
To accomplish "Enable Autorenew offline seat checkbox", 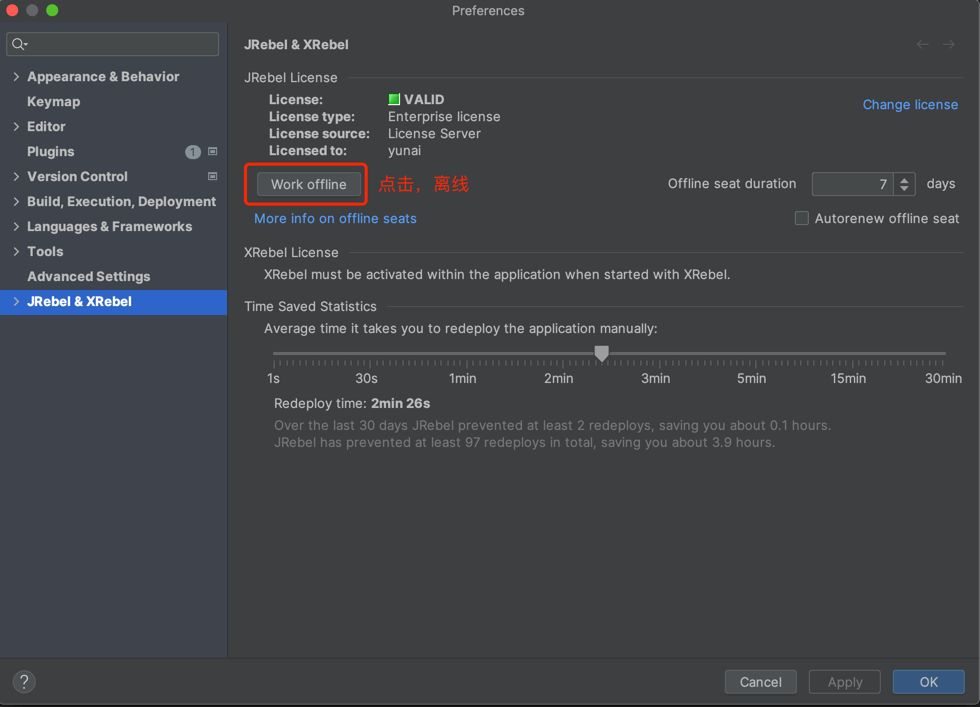I will click(801, 218).
